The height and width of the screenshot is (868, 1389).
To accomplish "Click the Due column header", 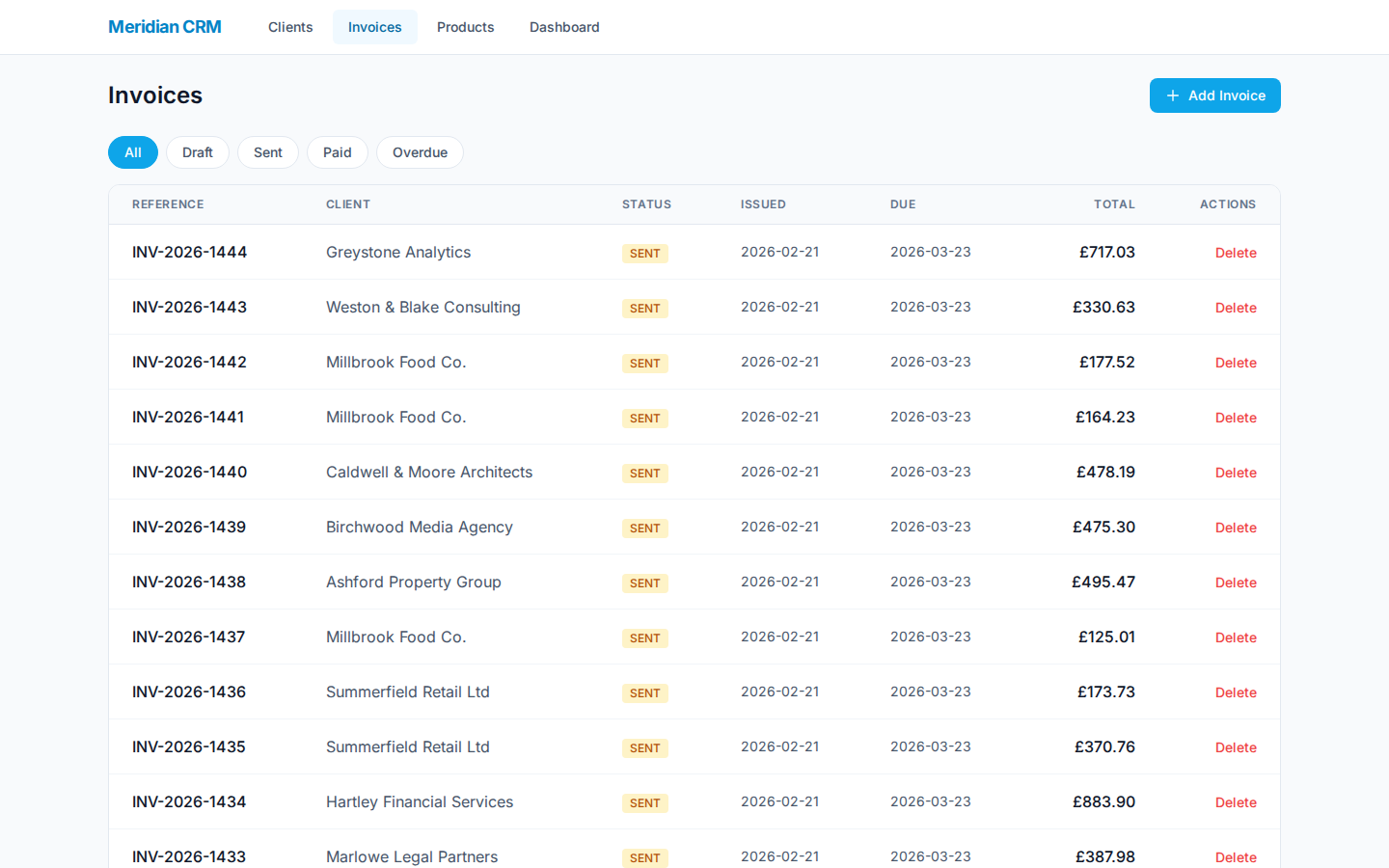I will click(903, 204).
